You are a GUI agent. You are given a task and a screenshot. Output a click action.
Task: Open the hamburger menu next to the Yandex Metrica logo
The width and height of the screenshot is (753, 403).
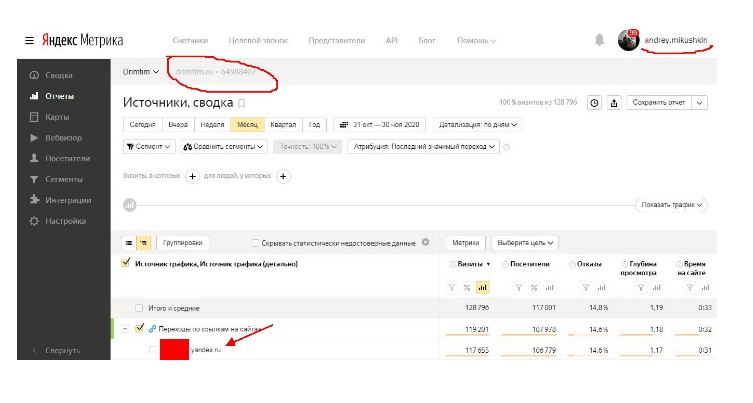click(29, 41)
